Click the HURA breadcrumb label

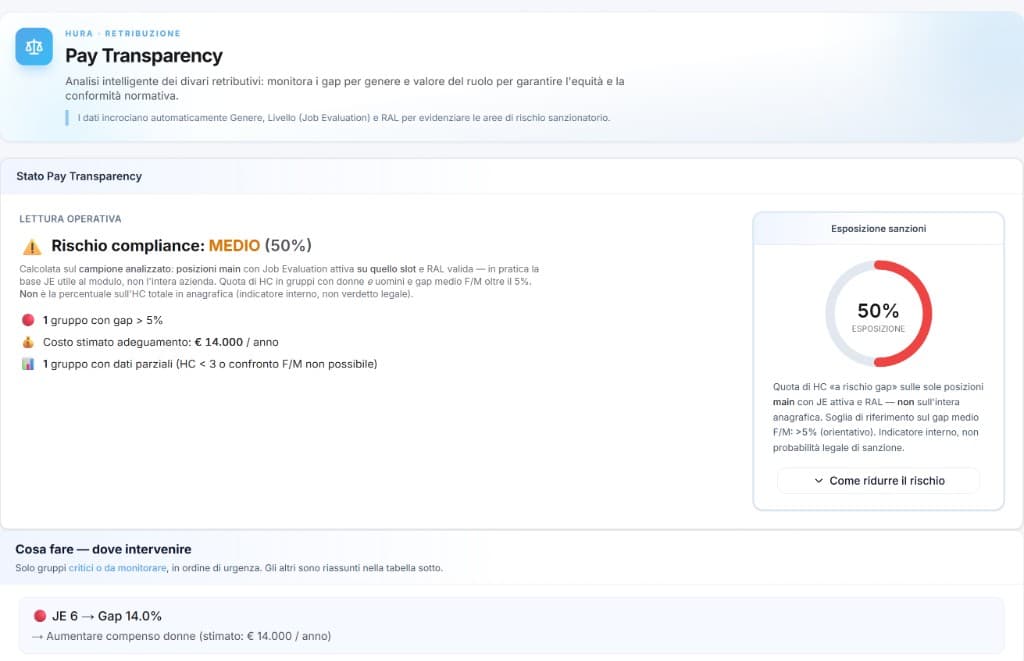pos(79,34)
